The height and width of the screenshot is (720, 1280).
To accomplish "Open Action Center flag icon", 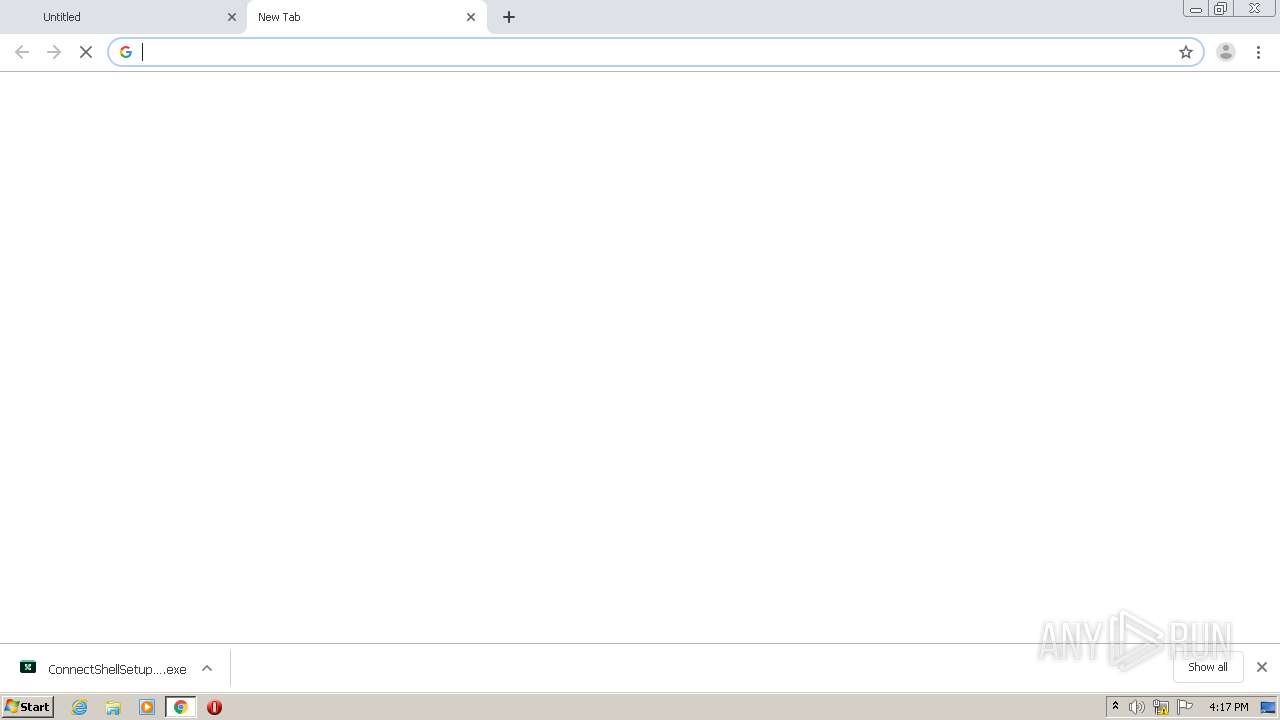I will [x=1185, y=707].
